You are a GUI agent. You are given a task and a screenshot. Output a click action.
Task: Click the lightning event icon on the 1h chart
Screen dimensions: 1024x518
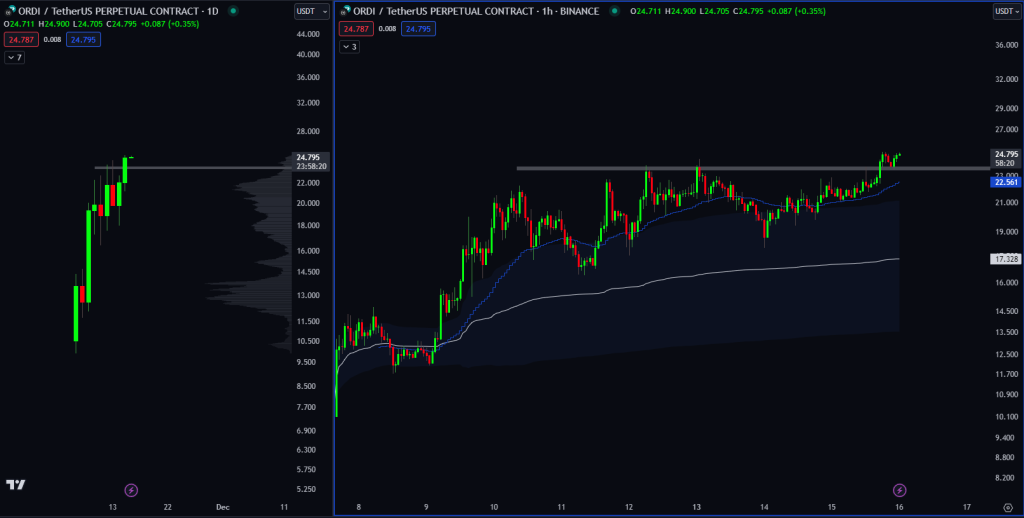tap(900, 490)
